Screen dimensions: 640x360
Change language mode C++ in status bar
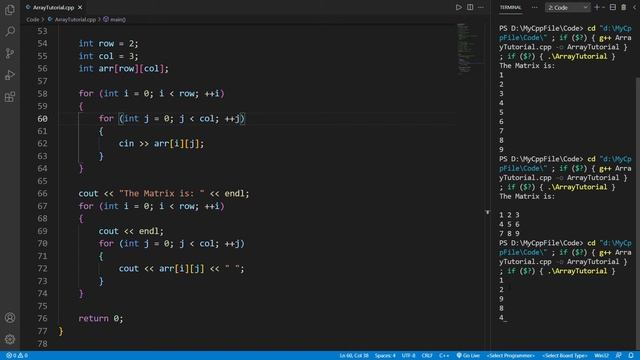(x=444, y=356)
